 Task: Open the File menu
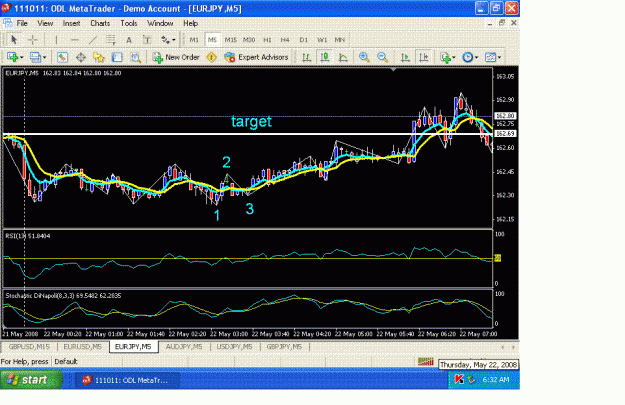(x=22, y=23)
